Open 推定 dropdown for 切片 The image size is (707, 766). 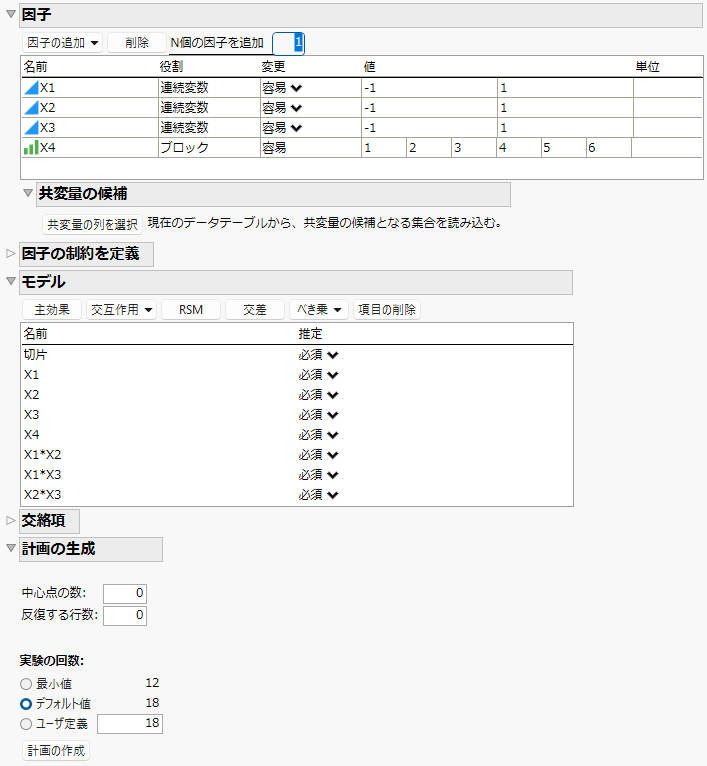pyautogui.click(x=333, y=355)
